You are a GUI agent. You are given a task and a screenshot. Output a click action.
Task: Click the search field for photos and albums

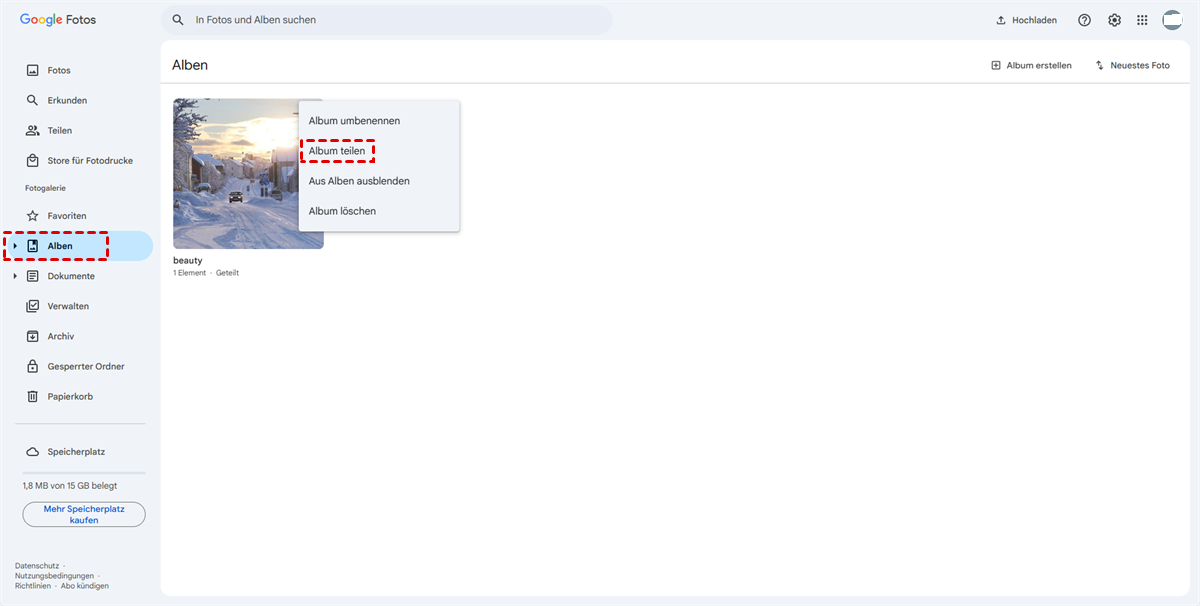[386, 20]
